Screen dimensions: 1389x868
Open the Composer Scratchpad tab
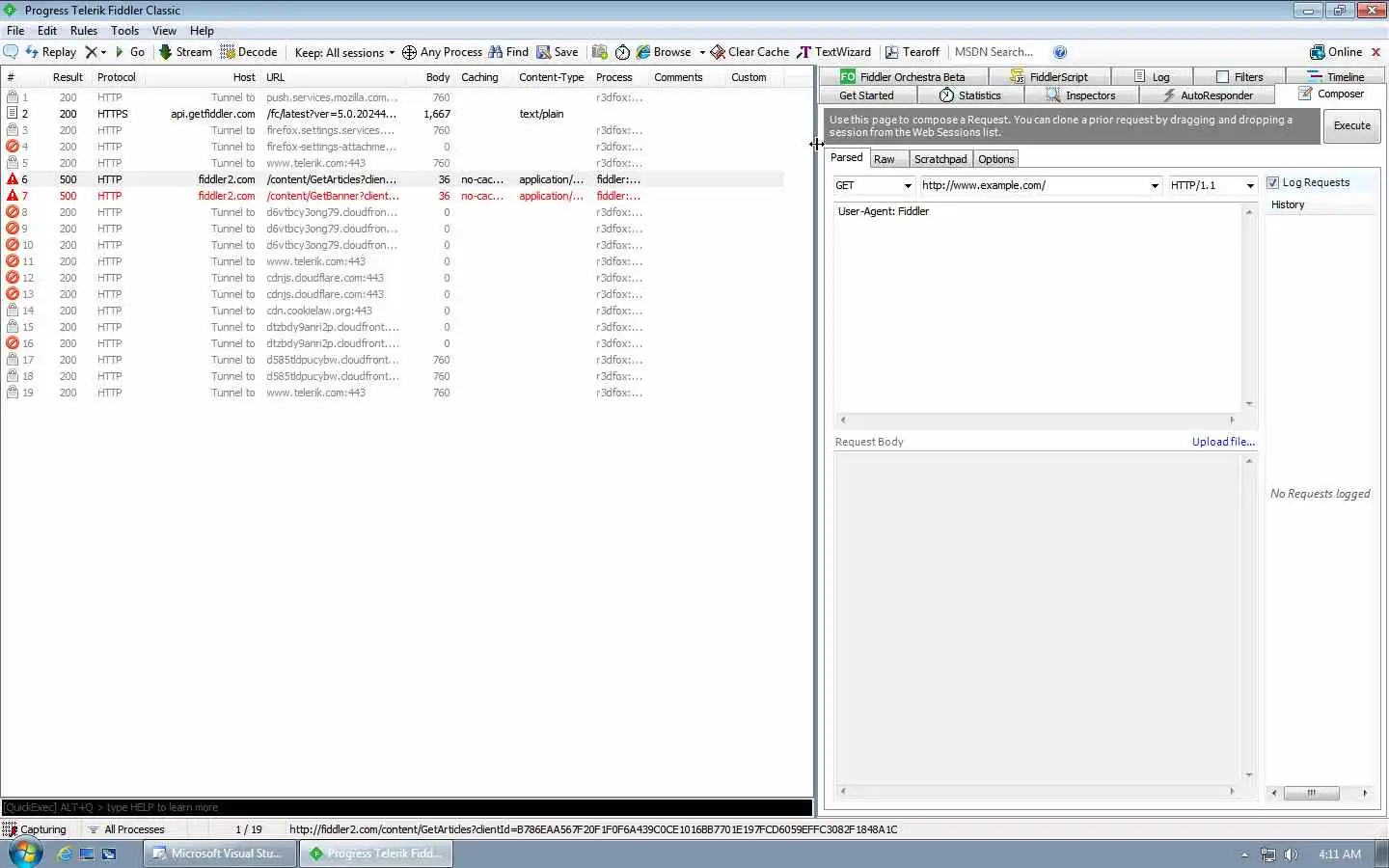(x=940, y=159)
